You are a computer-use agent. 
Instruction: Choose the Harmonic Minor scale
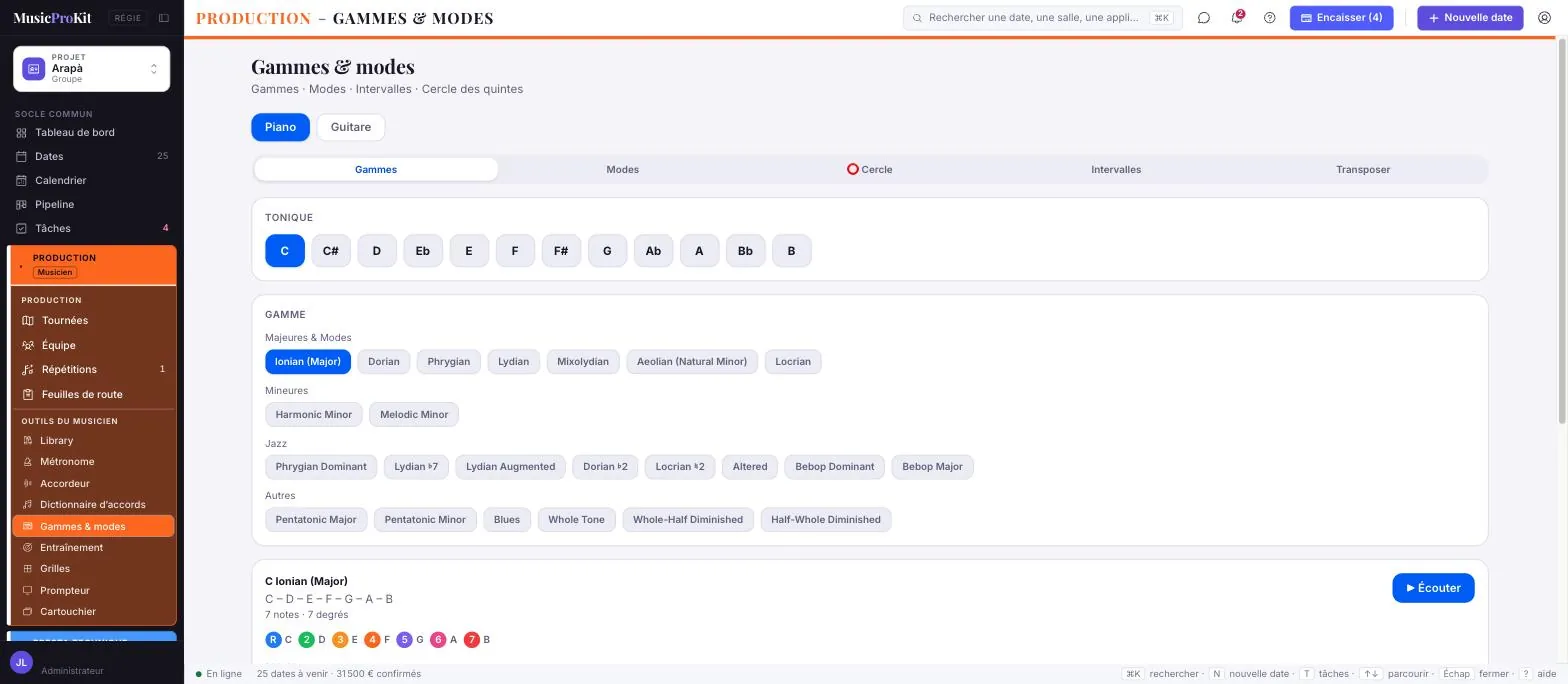point(314,415)
